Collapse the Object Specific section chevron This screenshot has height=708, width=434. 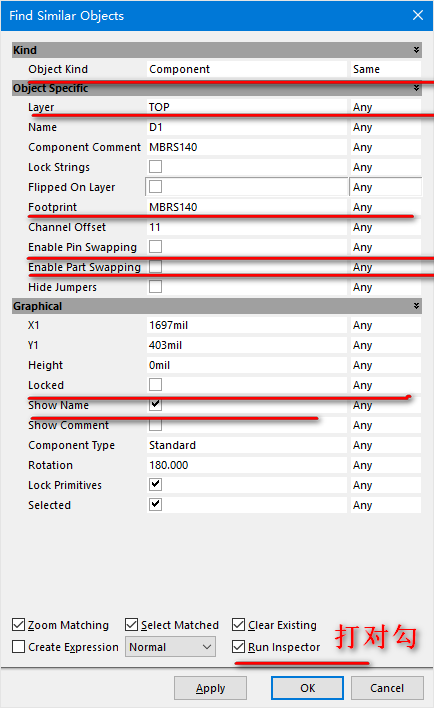[416, 88]
